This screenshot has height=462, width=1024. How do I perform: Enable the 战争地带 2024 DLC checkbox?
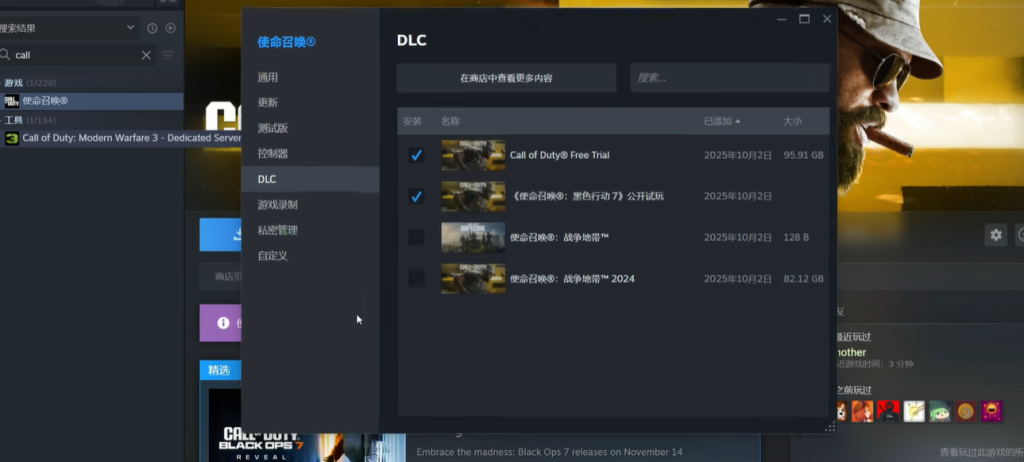416,278
